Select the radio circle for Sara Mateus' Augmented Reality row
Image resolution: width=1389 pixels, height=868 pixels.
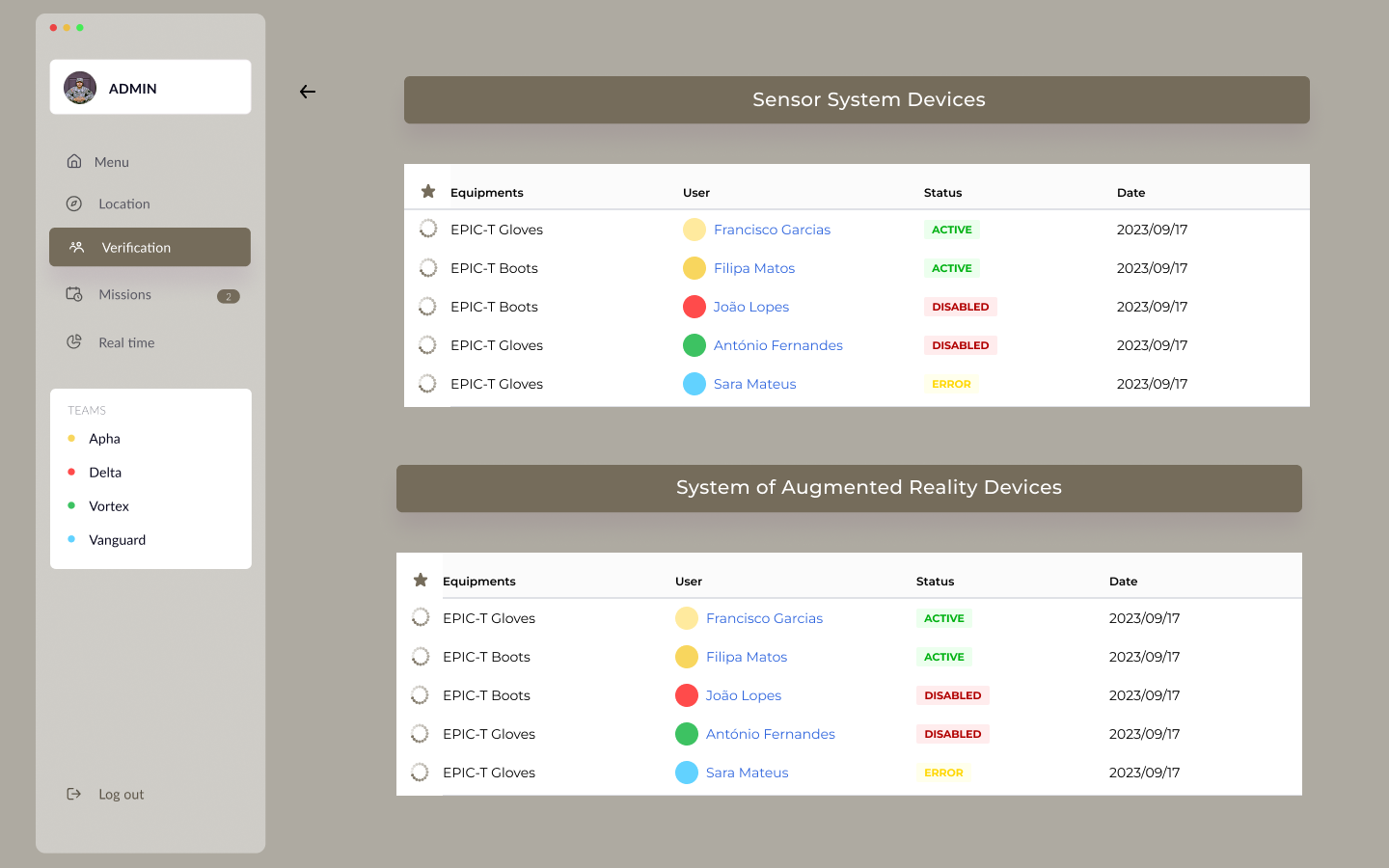click(x=421, y=773)
